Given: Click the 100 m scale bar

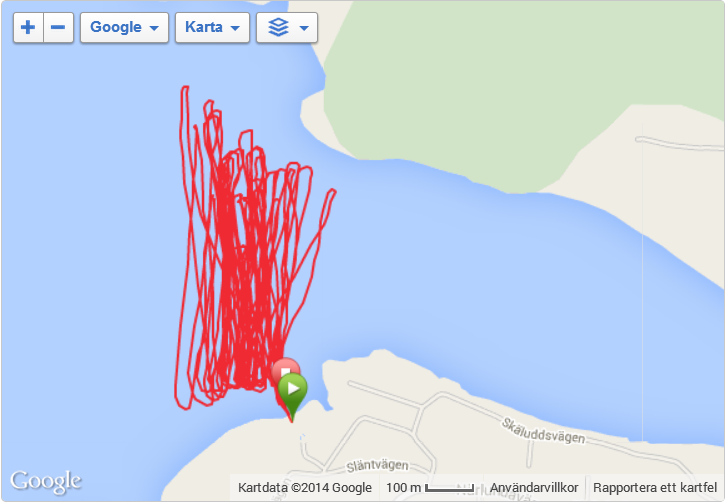Looking at the screenshot, I should (x=430, y=488).
